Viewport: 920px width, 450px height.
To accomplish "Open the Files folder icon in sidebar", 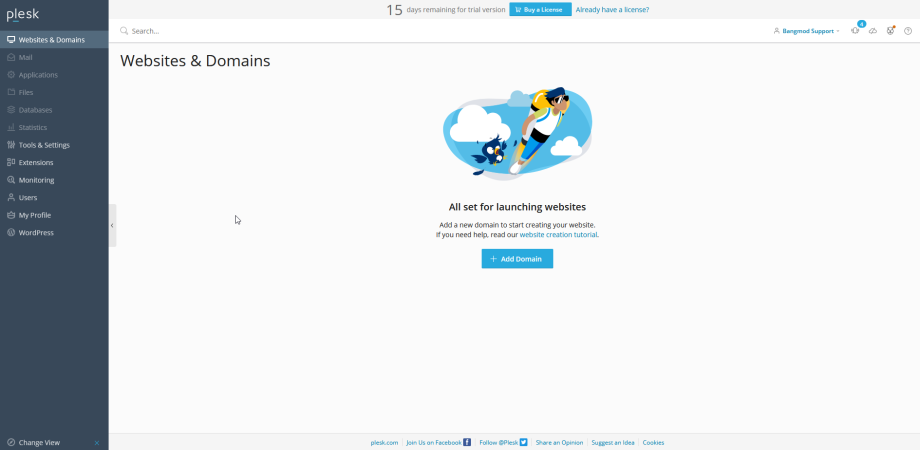I will [x=11, y=93].
